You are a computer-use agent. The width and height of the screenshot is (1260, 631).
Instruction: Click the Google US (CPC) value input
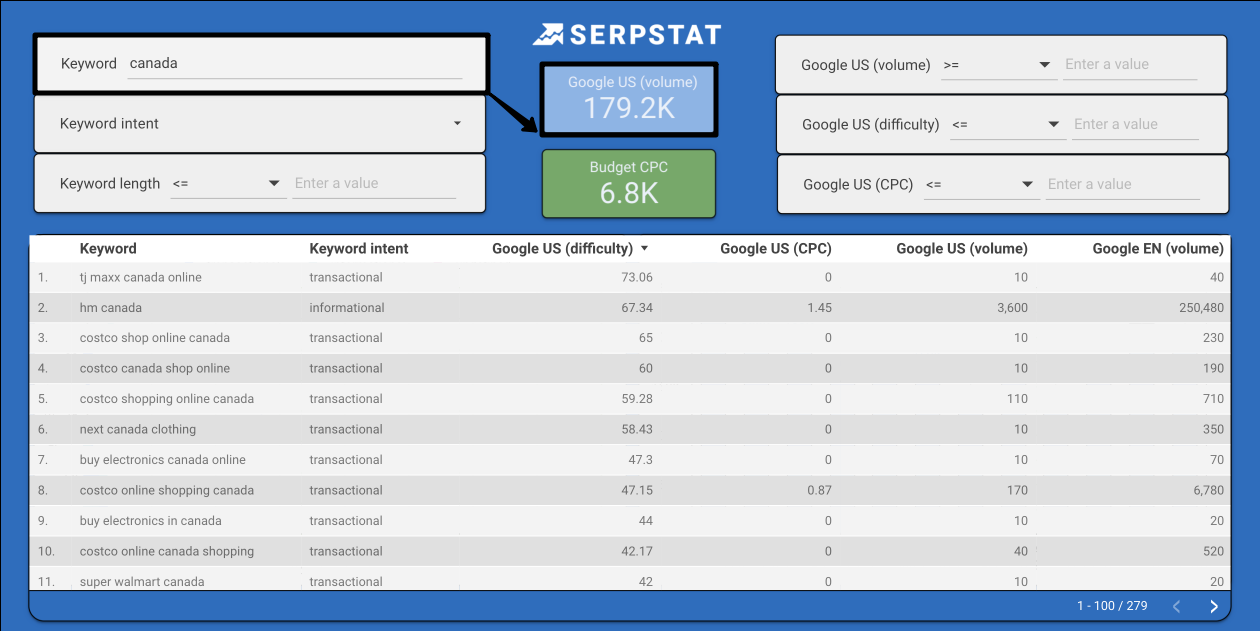click(x=1122, y=185)
